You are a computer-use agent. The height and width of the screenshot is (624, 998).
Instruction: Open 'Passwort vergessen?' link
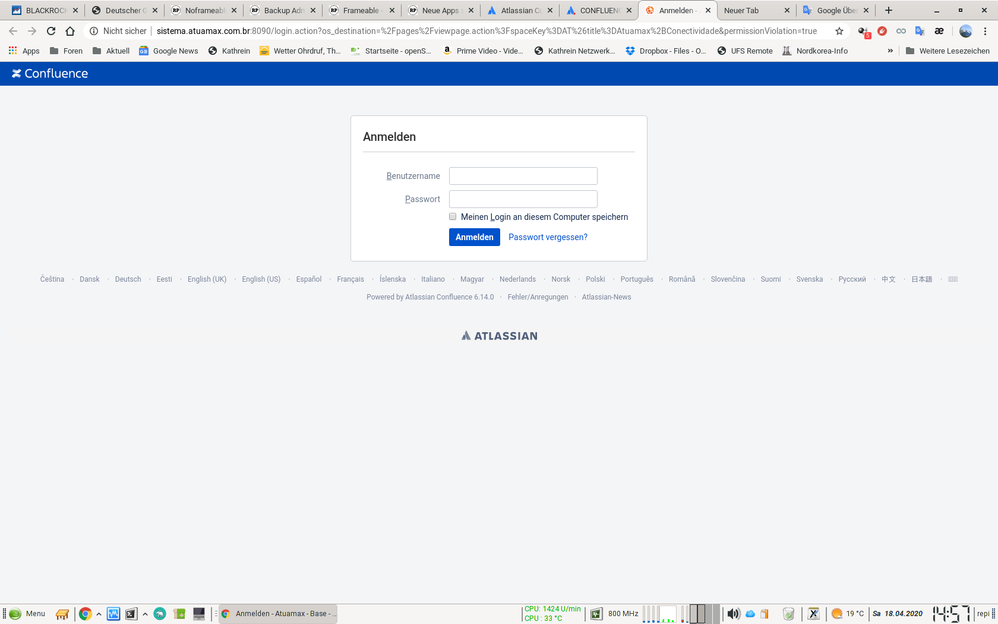pos(548,237)
